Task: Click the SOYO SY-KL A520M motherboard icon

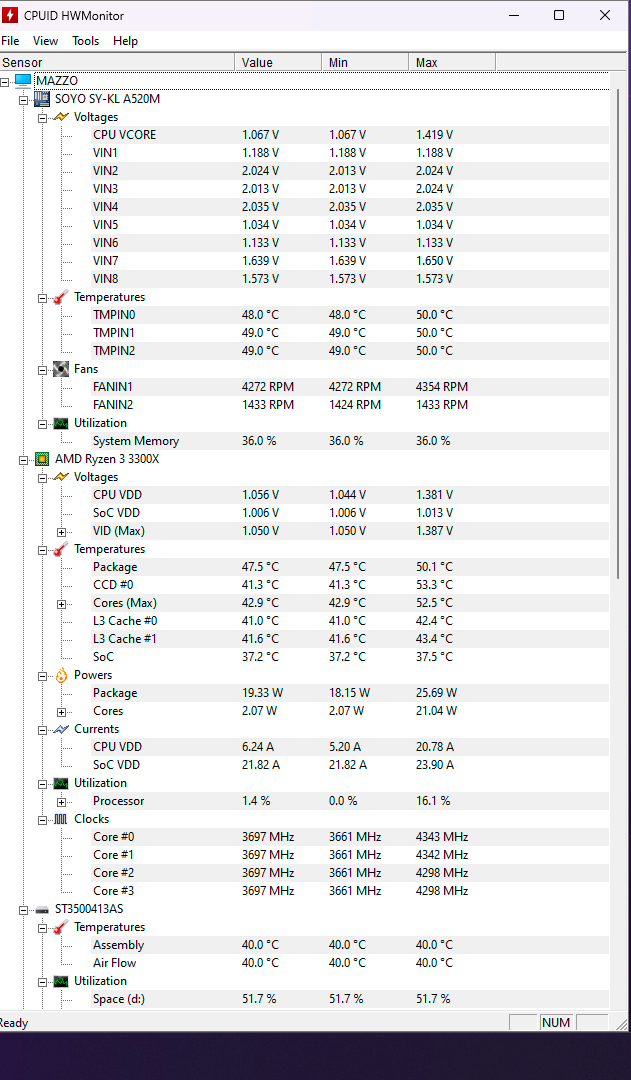Action: 42,98
